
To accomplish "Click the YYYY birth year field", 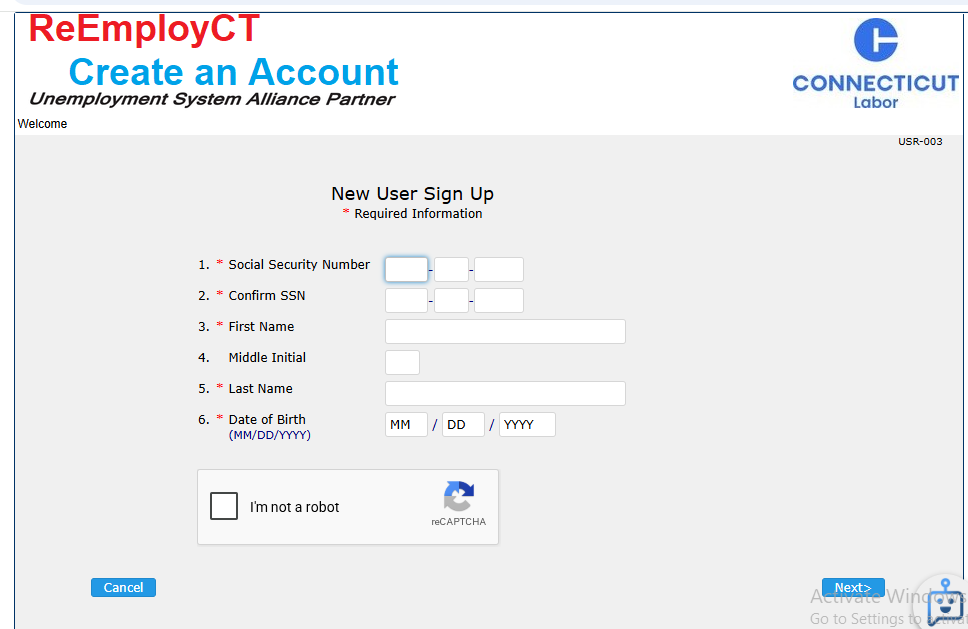I will click(x=527, y=425).
